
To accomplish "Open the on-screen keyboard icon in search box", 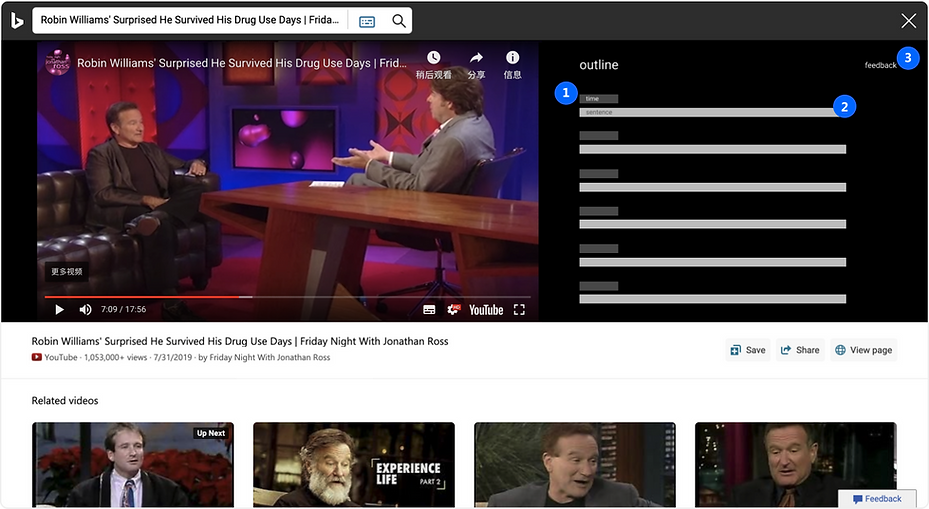I will [x=367, y=22].
